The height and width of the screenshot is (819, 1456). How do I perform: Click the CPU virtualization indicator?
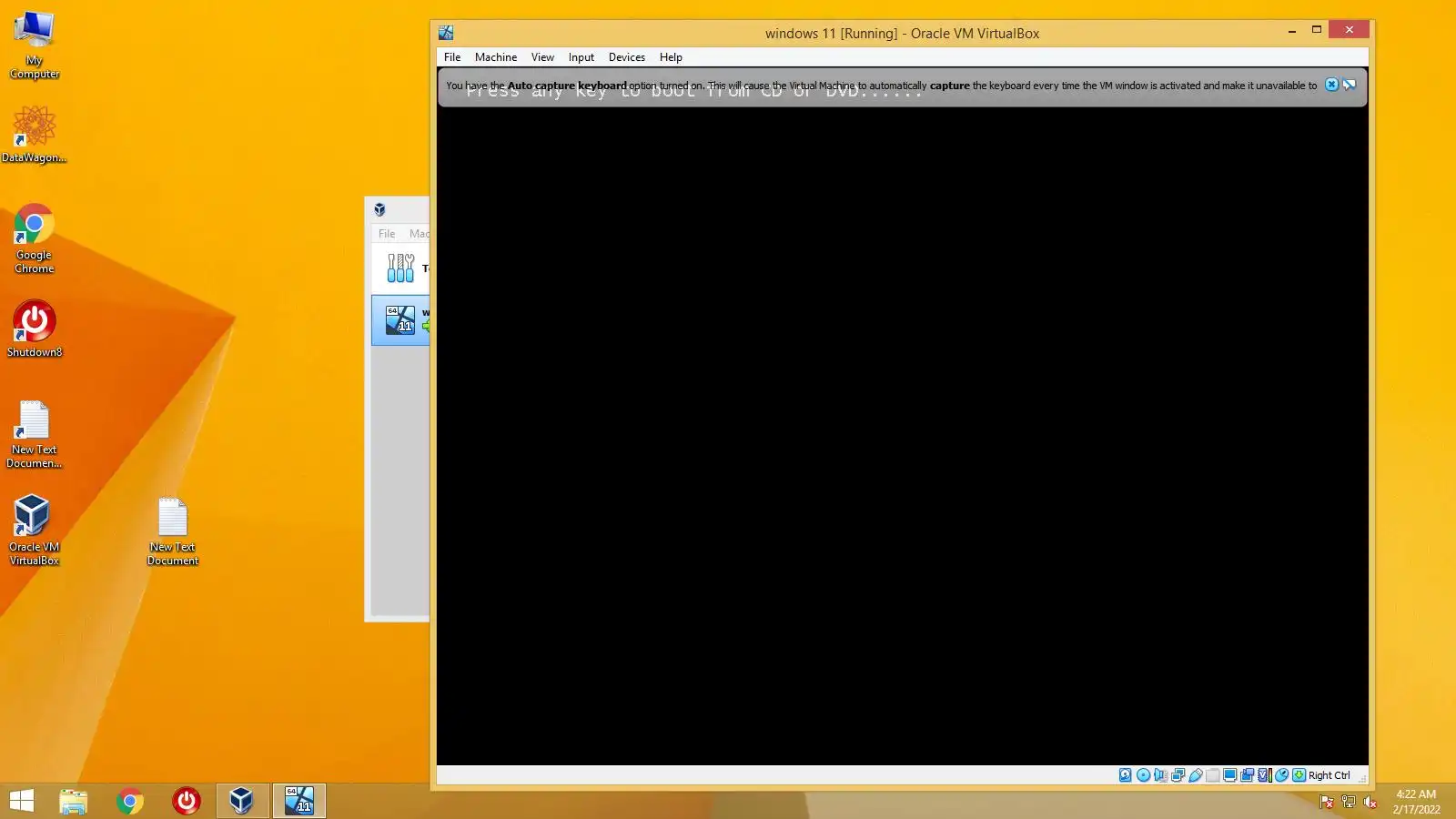pos(1264,775)
